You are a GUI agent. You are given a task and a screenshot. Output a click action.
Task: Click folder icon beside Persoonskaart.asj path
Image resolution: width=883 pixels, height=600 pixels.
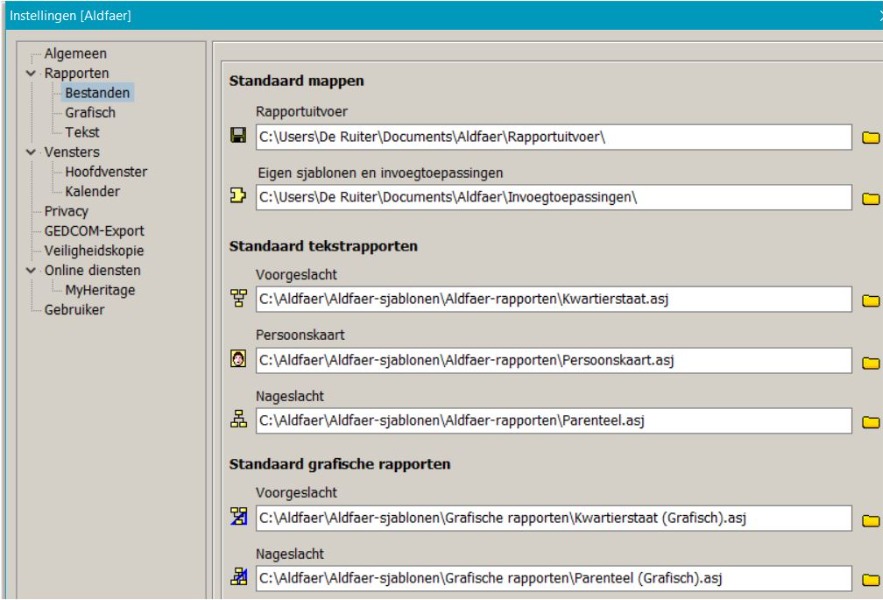click(870, 361)
